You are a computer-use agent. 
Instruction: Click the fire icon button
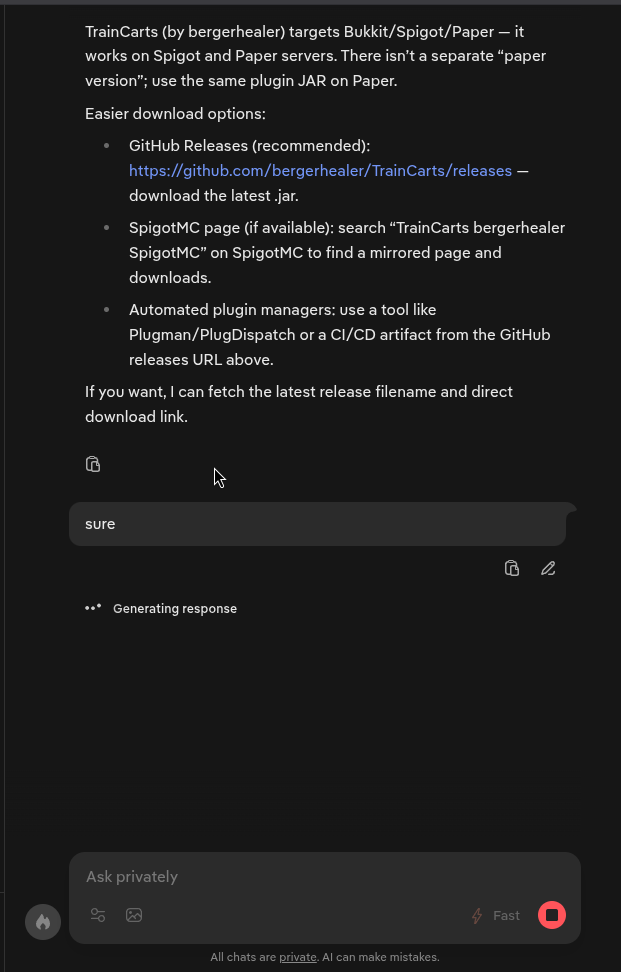43,922
